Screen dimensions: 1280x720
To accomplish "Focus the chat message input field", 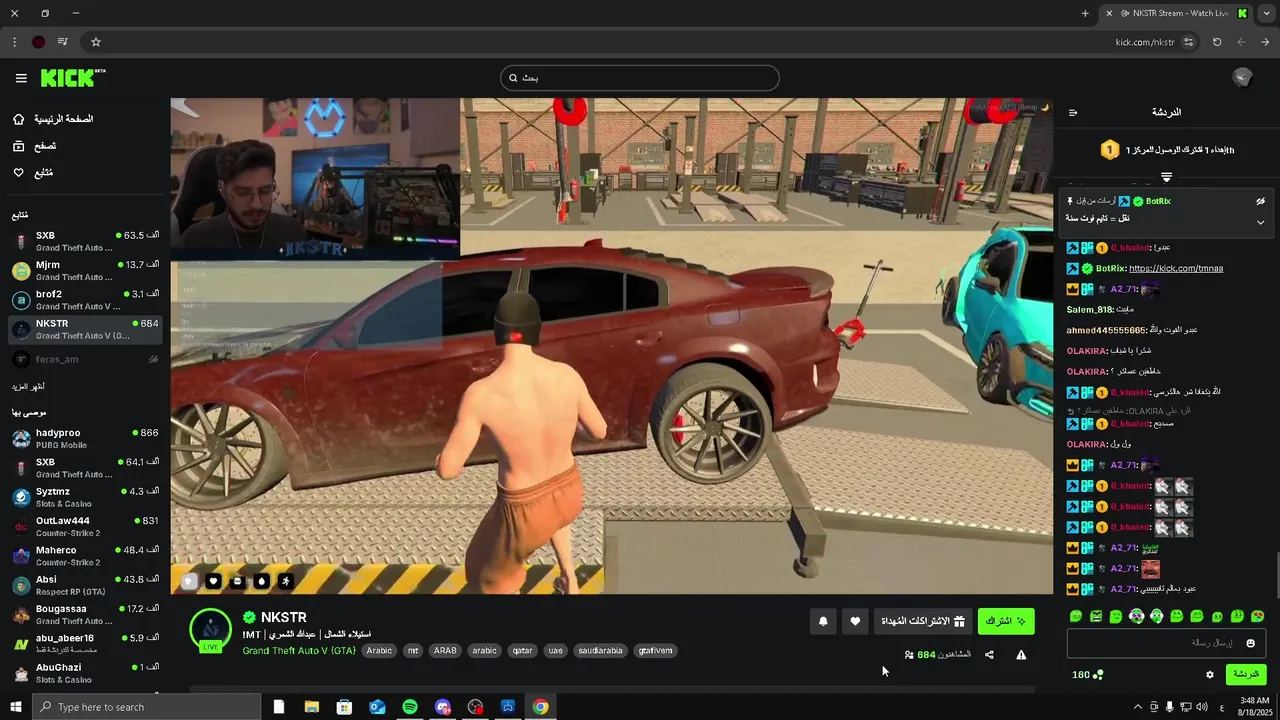I will coord(1166,643).
